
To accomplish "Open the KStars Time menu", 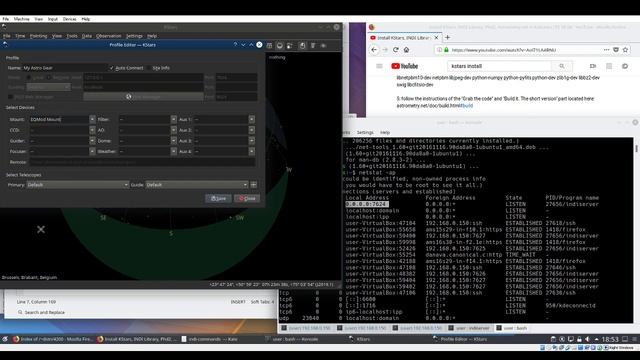I will [x=20, y=36].
